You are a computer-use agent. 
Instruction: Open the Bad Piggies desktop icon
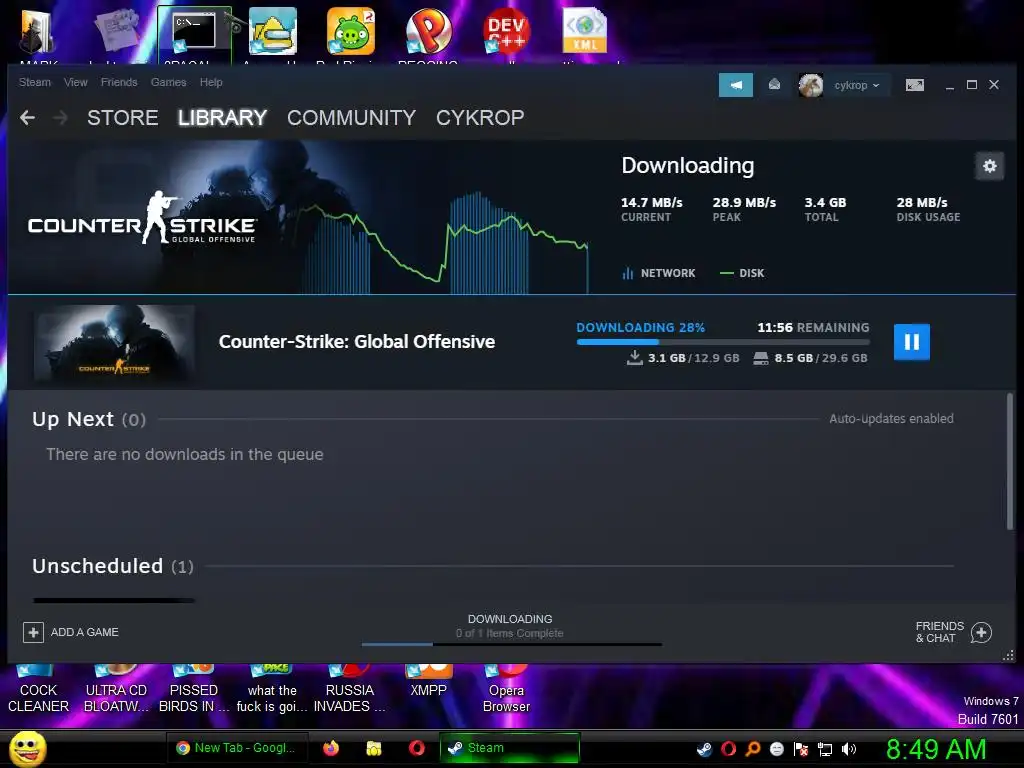pos(351,33)
